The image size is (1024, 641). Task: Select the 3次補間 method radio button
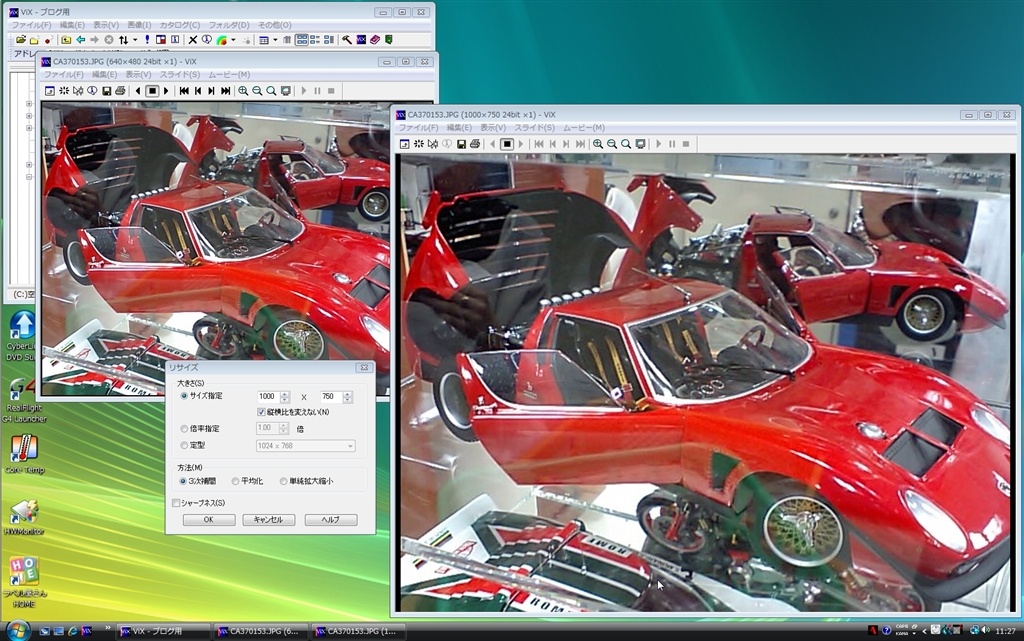pos(183,481)
